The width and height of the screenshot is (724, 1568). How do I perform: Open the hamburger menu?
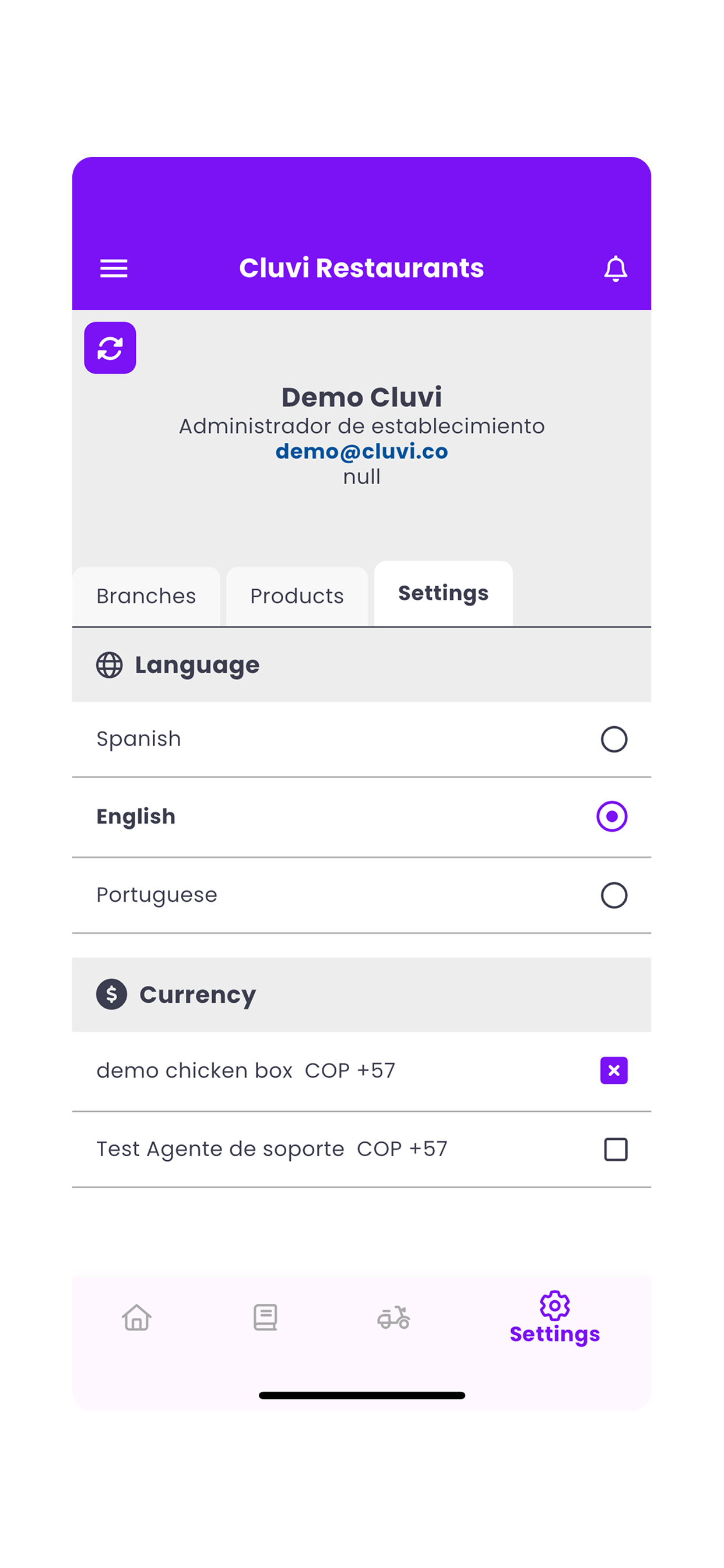click(114, 268)
